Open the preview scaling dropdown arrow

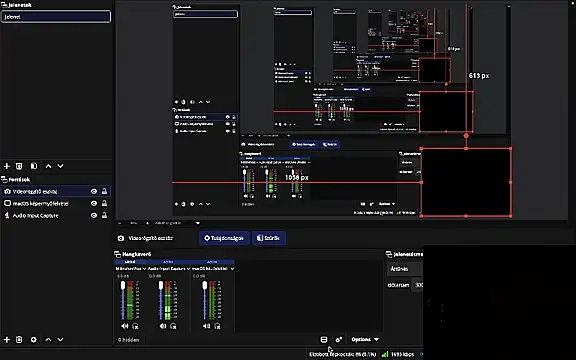[x=198, y=223]
